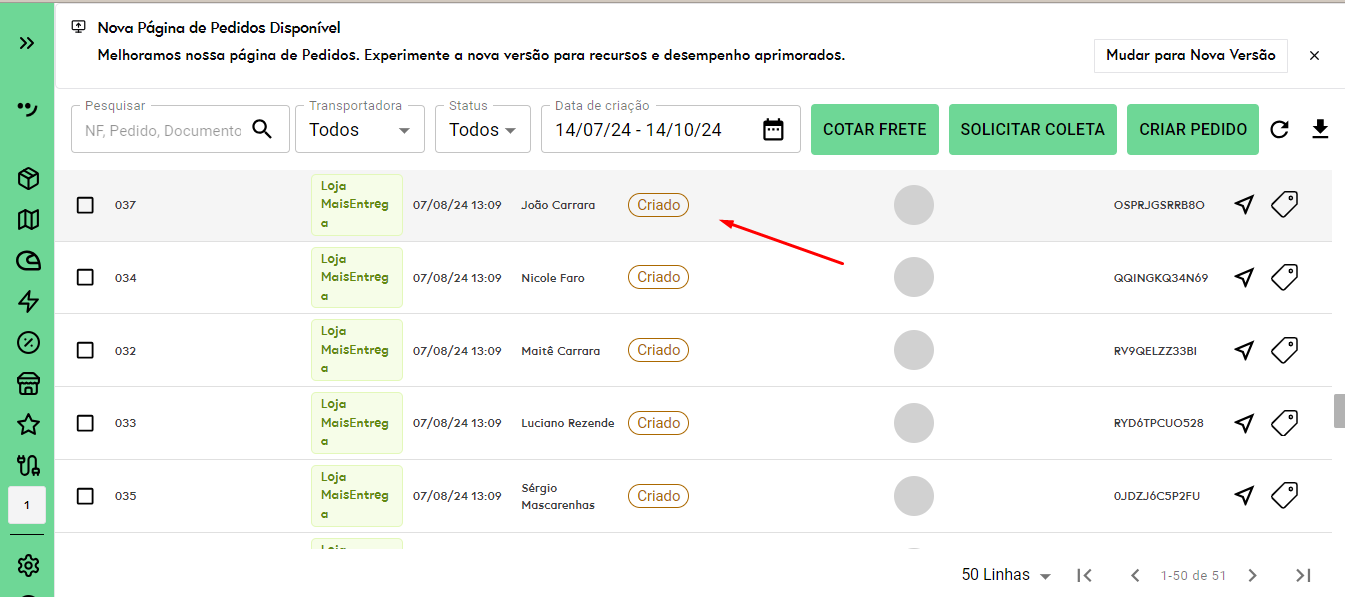This screenshot has width=1345, height=597.
Task: Click the star icon in sidebar
Action: [28, 424]
